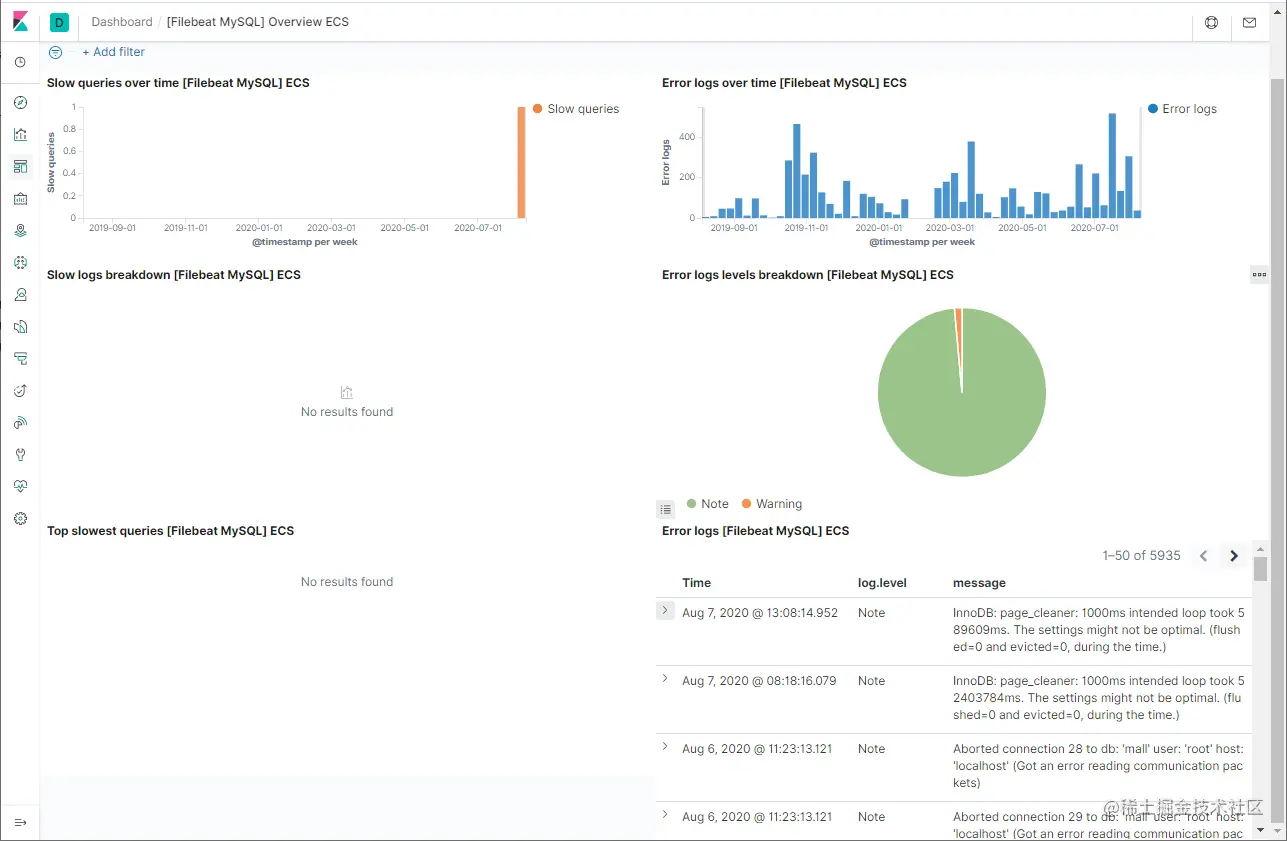The width and height of the screenshot is (1287, 841).
Task: Toggle the pie chart legend list button
Action: click(x=666, y=509)
